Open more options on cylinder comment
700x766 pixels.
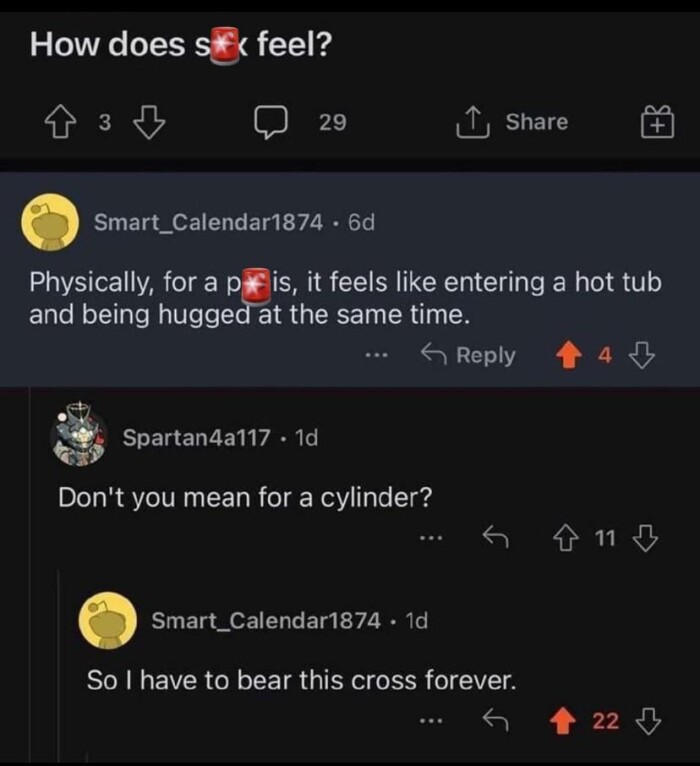click(432, 539)
